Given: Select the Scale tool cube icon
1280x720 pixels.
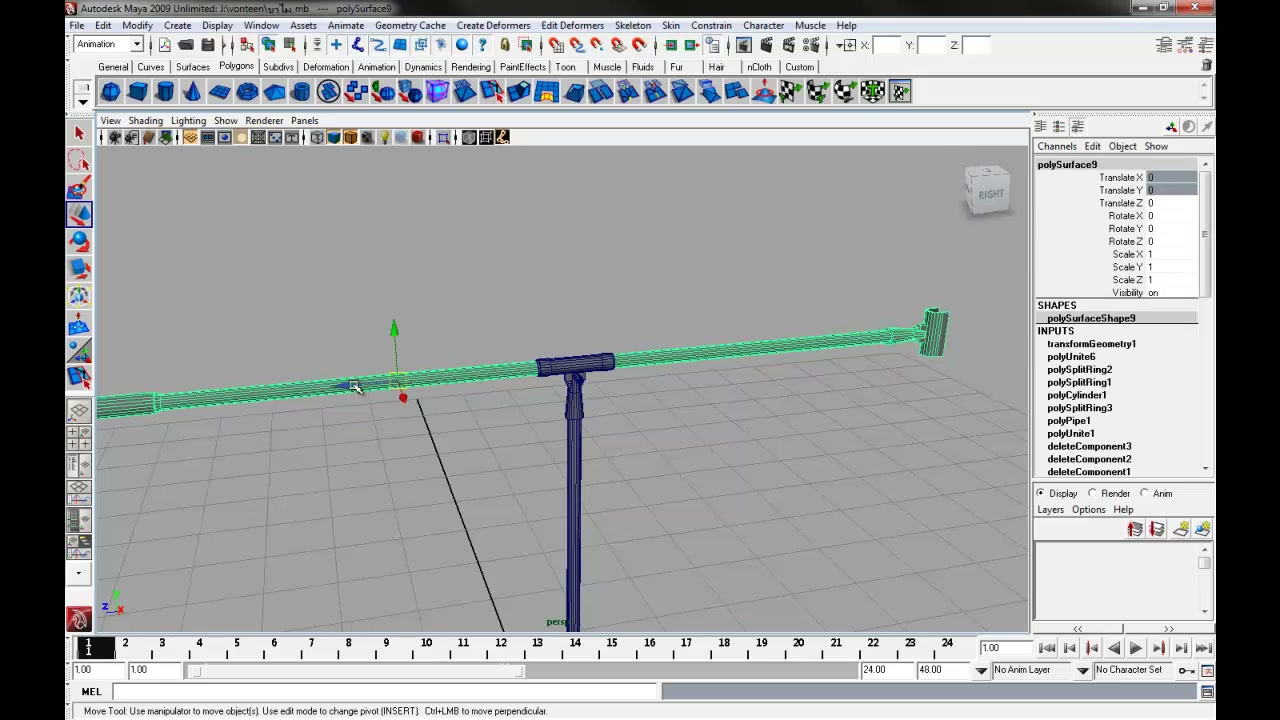Looking at the screenshot, I should pyautogui.click(x=79, y=268).
